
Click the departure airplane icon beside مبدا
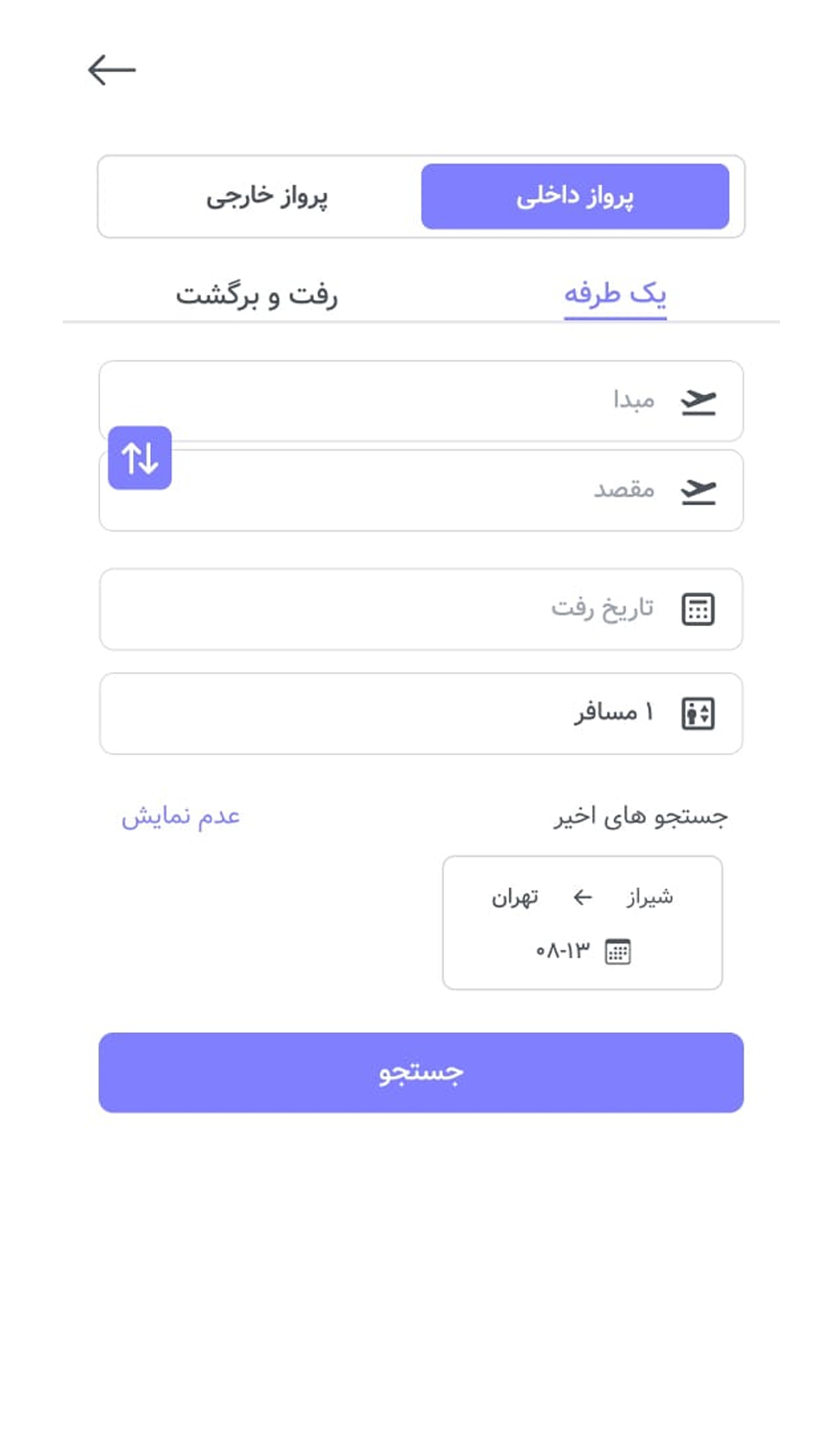(698, 401)
